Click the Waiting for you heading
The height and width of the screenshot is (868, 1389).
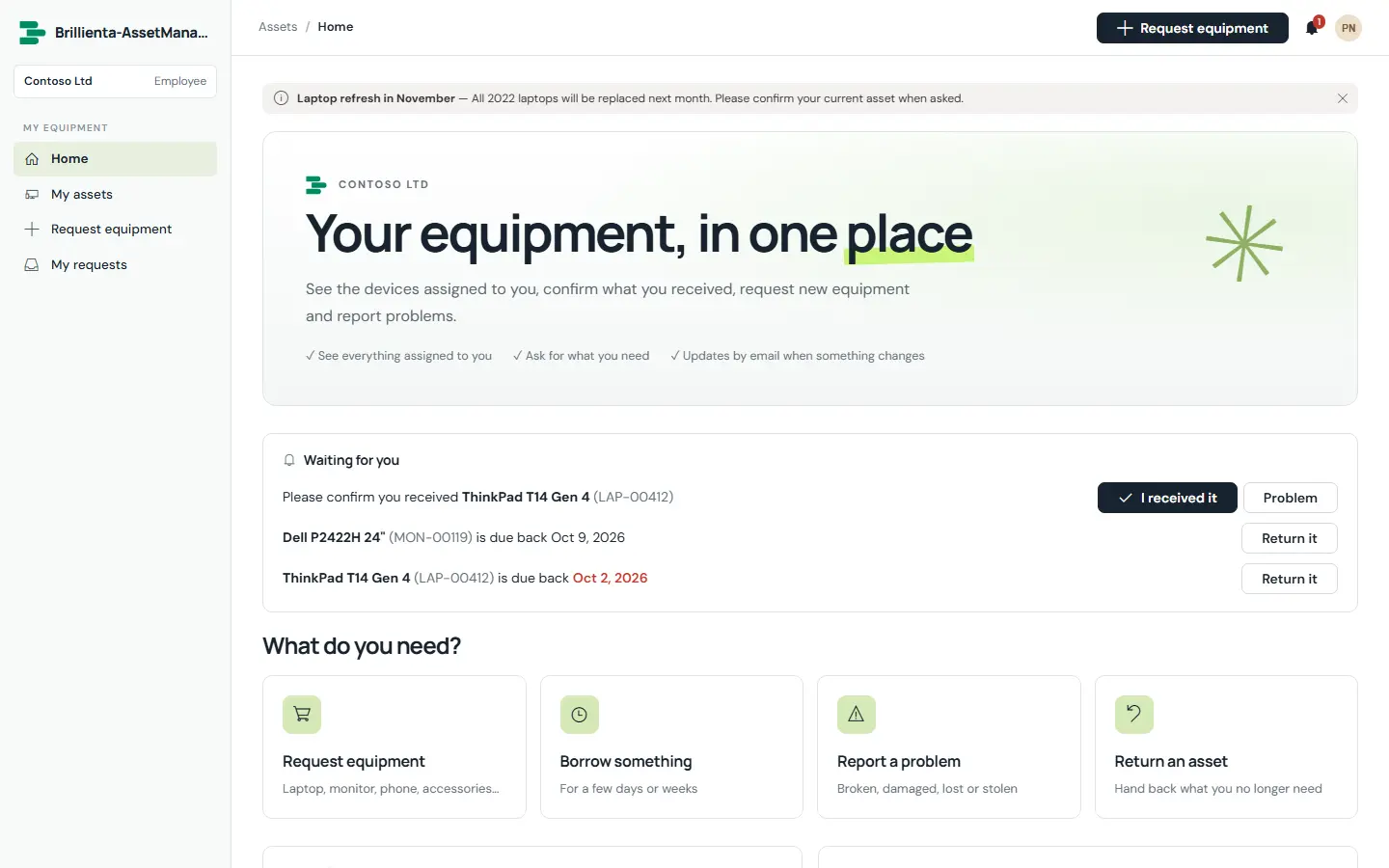click(351, 460)
